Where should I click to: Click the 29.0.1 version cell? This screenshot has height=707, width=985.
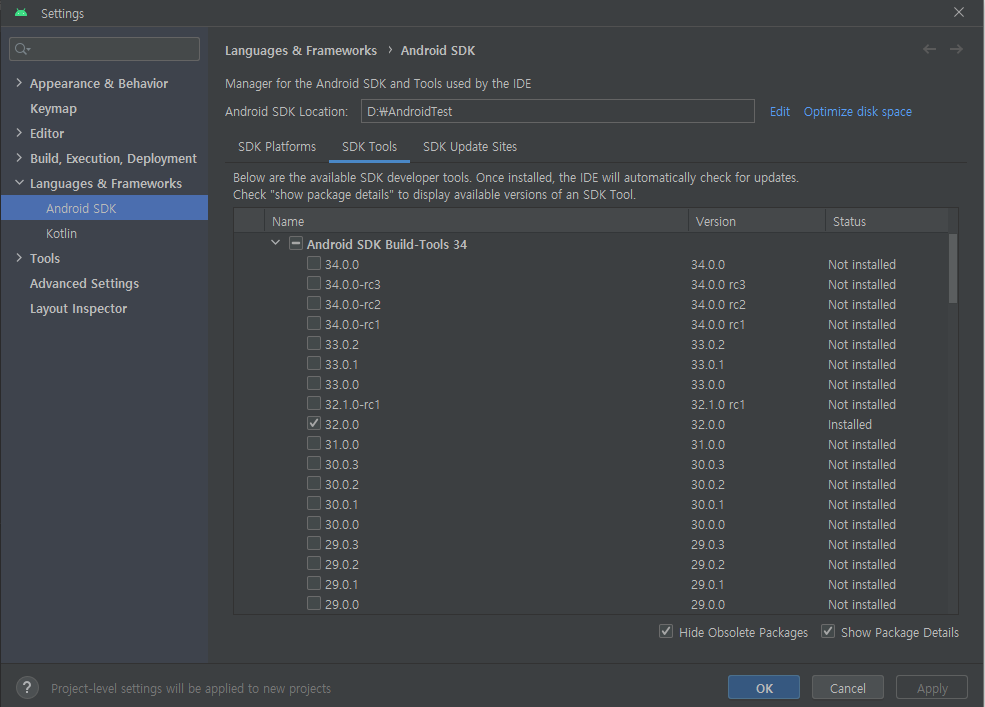707,584
